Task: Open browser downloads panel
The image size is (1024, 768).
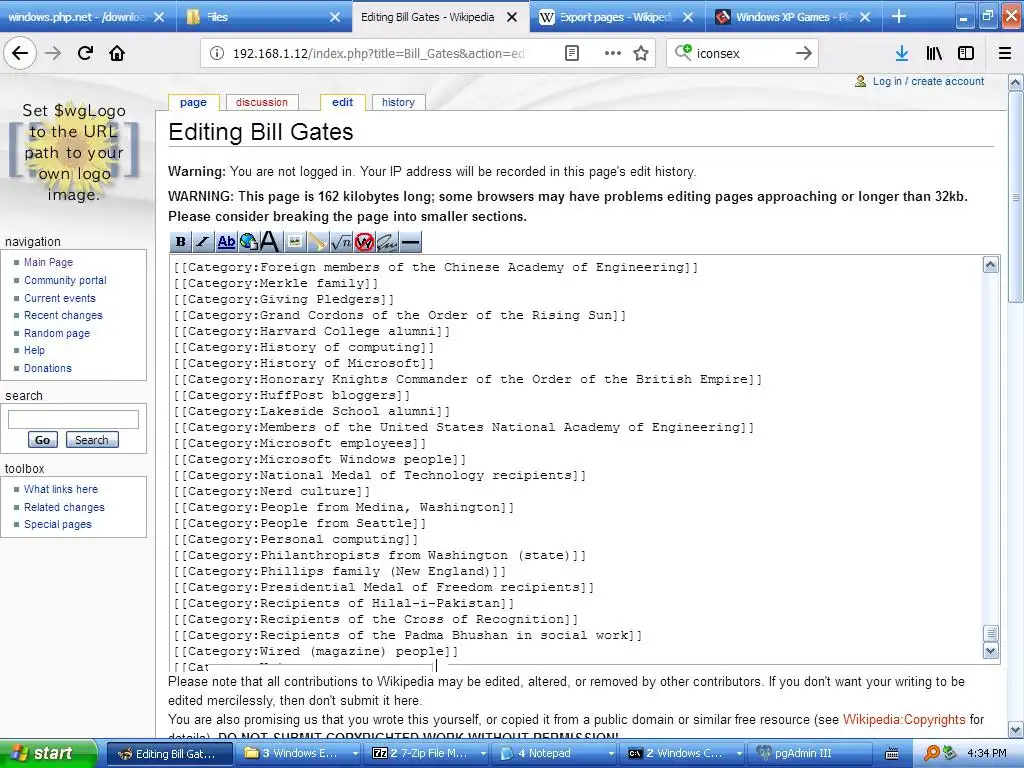Action: [x=901, y=53]
